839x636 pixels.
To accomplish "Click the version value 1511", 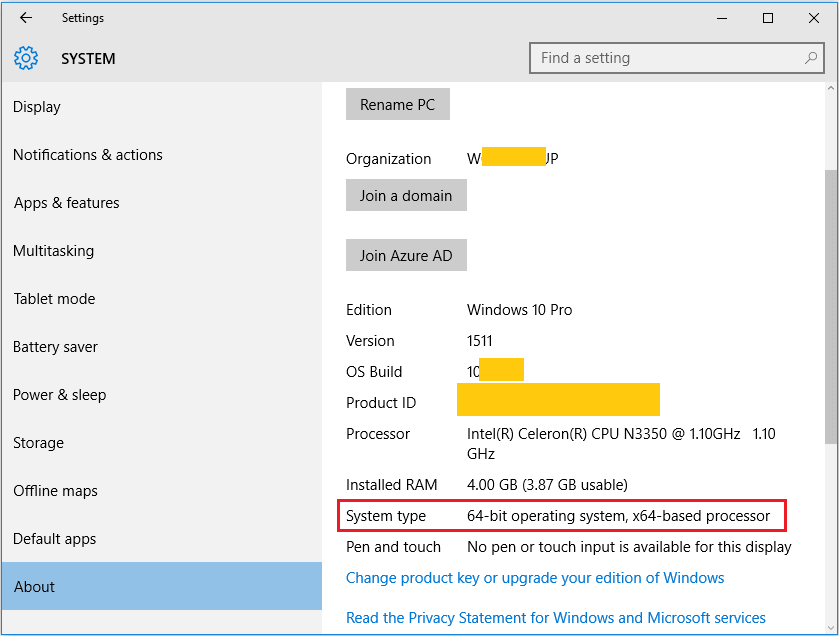I will click(x=479, y=341).
